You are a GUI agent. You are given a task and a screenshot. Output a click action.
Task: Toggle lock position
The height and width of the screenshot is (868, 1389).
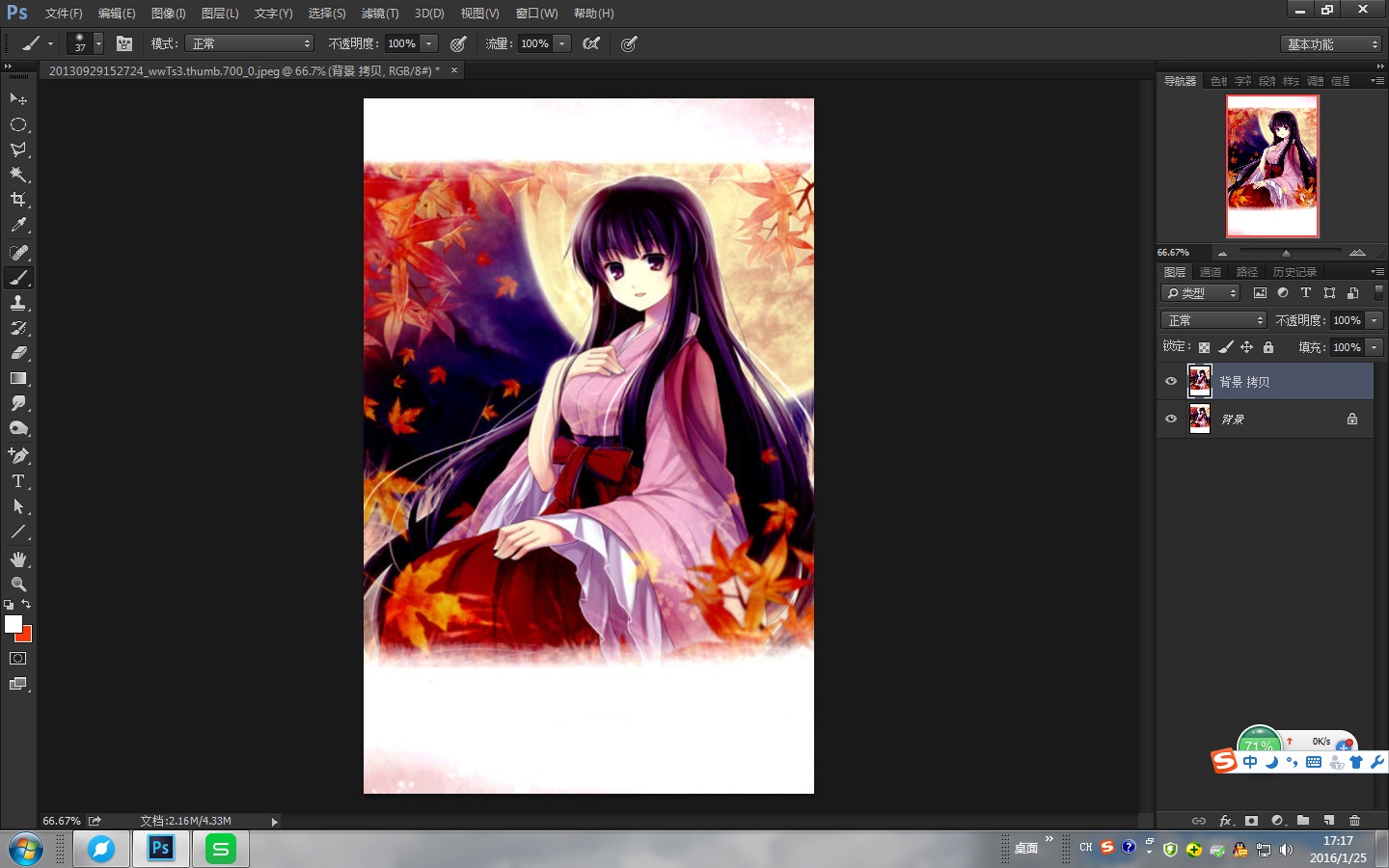pyautogui.click(x=1246, y=347)
